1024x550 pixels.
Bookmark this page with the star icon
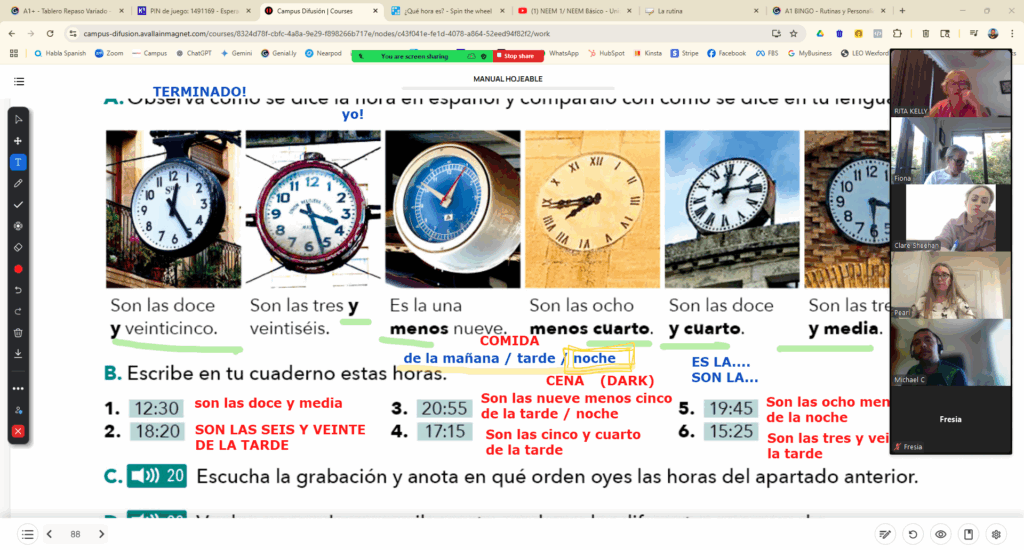[793, 33]
